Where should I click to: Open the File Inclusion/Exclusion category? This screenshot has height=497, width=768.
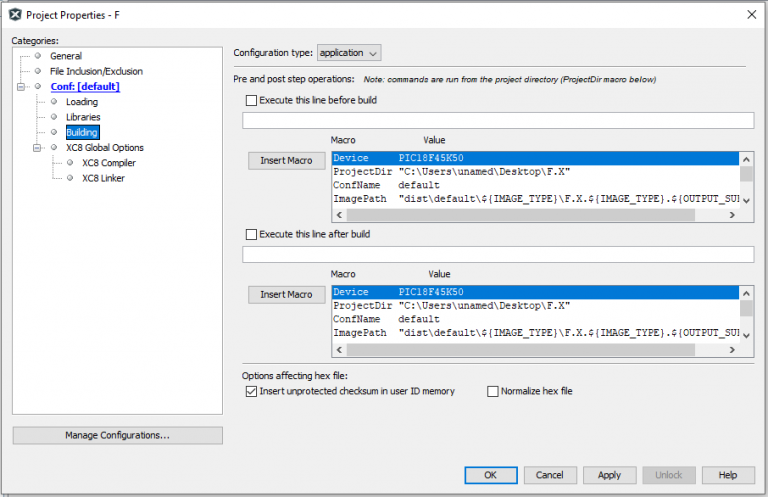pyautogui.click(x=96, y=71)
